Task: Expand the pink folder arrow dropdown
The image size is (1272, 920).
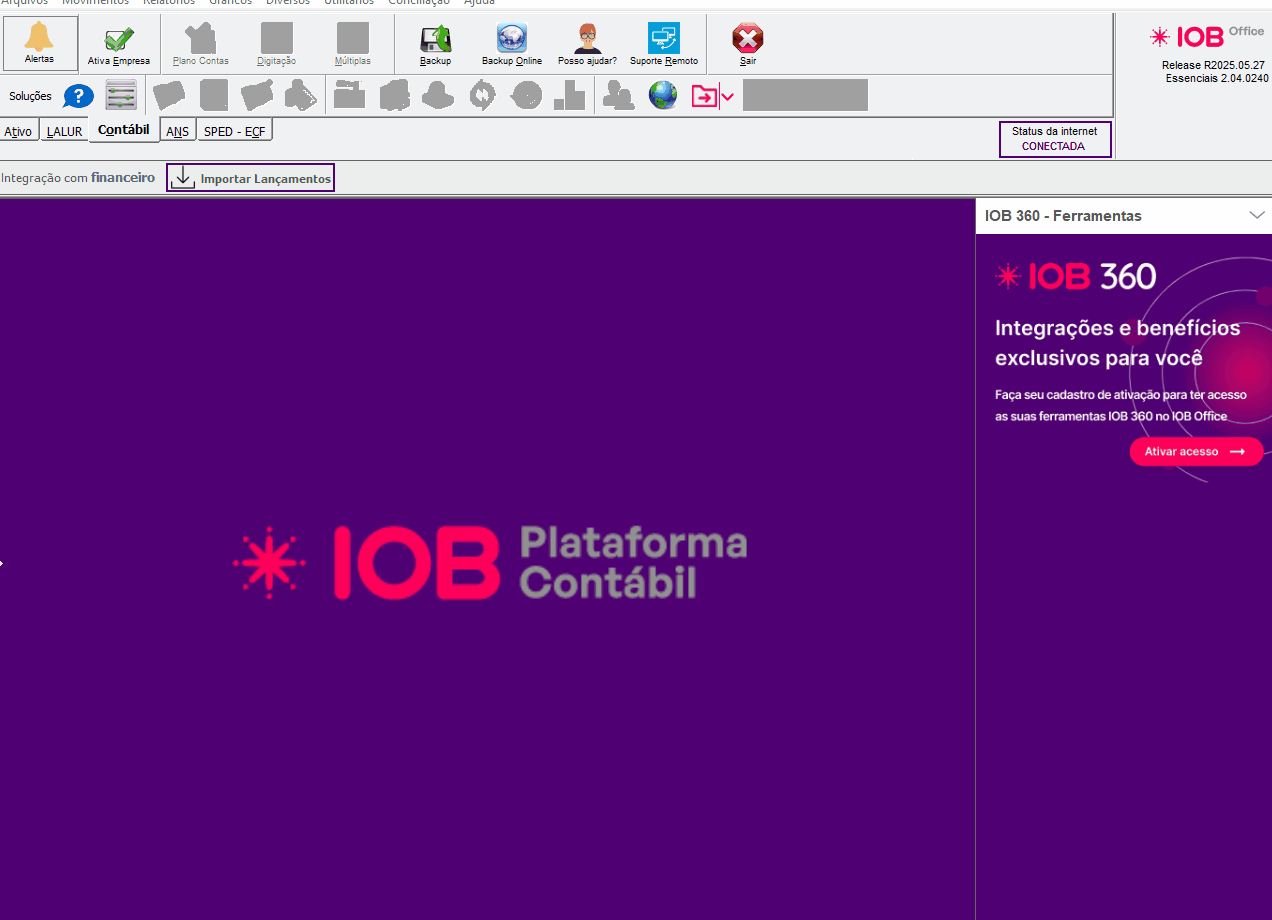Action: point(728,97)
